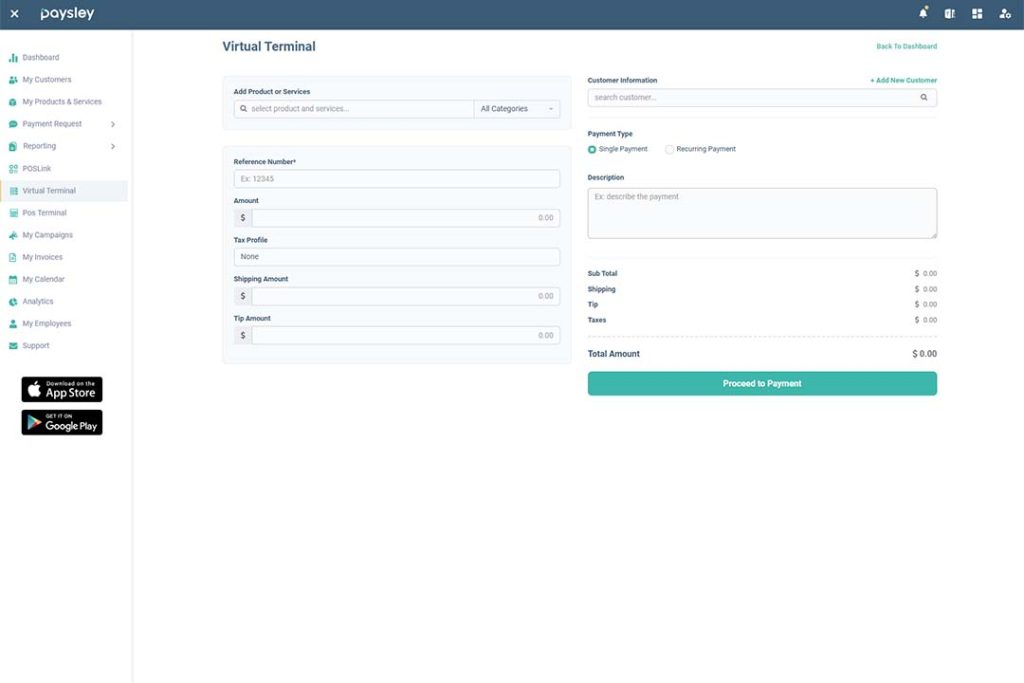Viewport: 1024px width, 683px height.
Task: Click the Back To Dashboard link
Action: [x=906, y=46]
